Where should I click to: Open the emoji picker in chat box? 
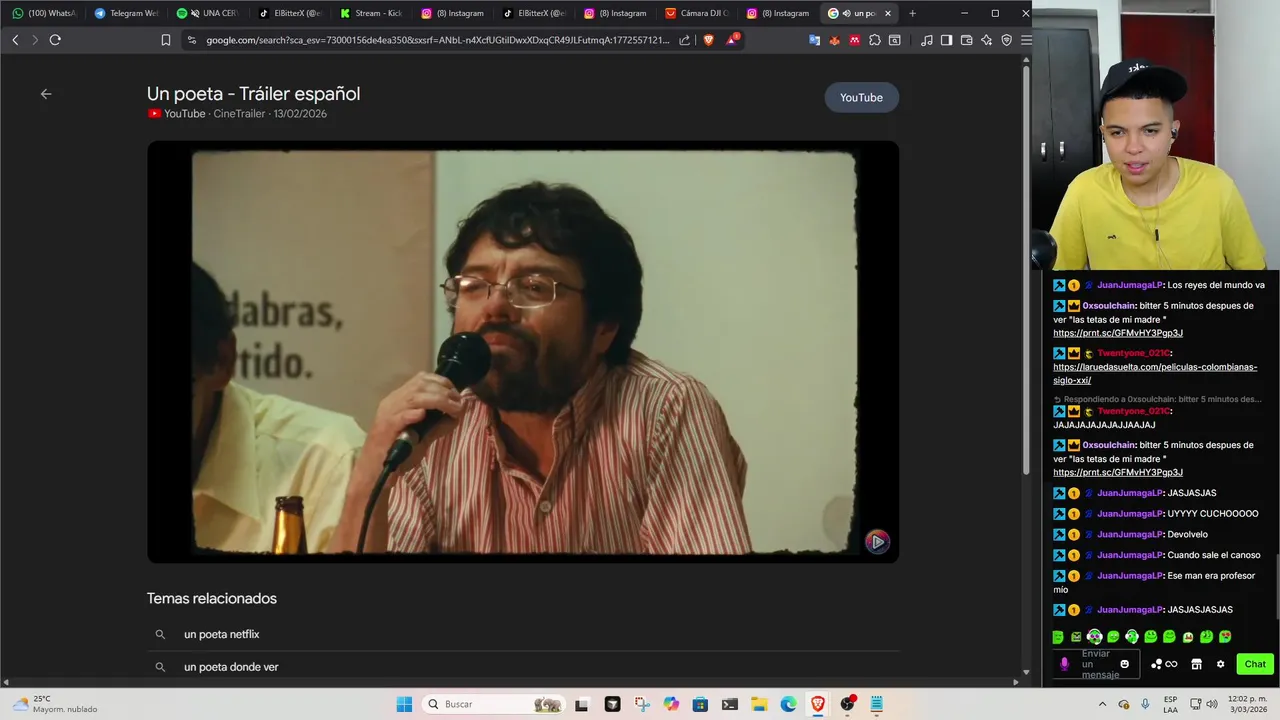click(x=1124, y=664)
